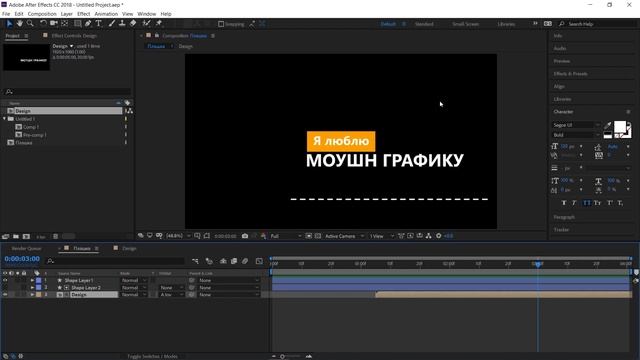
Task: Open the Animation menu
Action: pos(106,14)
